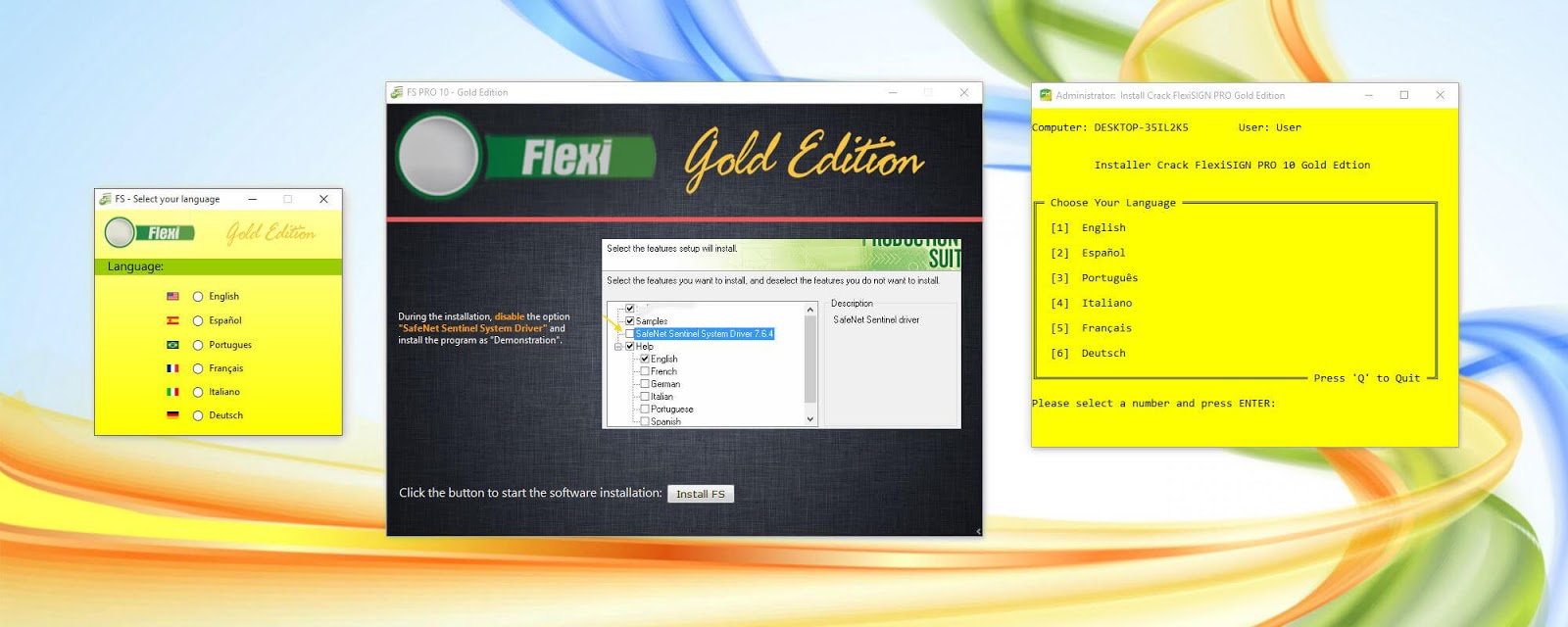Check the French help checkbox

click(x=645, y=371)
